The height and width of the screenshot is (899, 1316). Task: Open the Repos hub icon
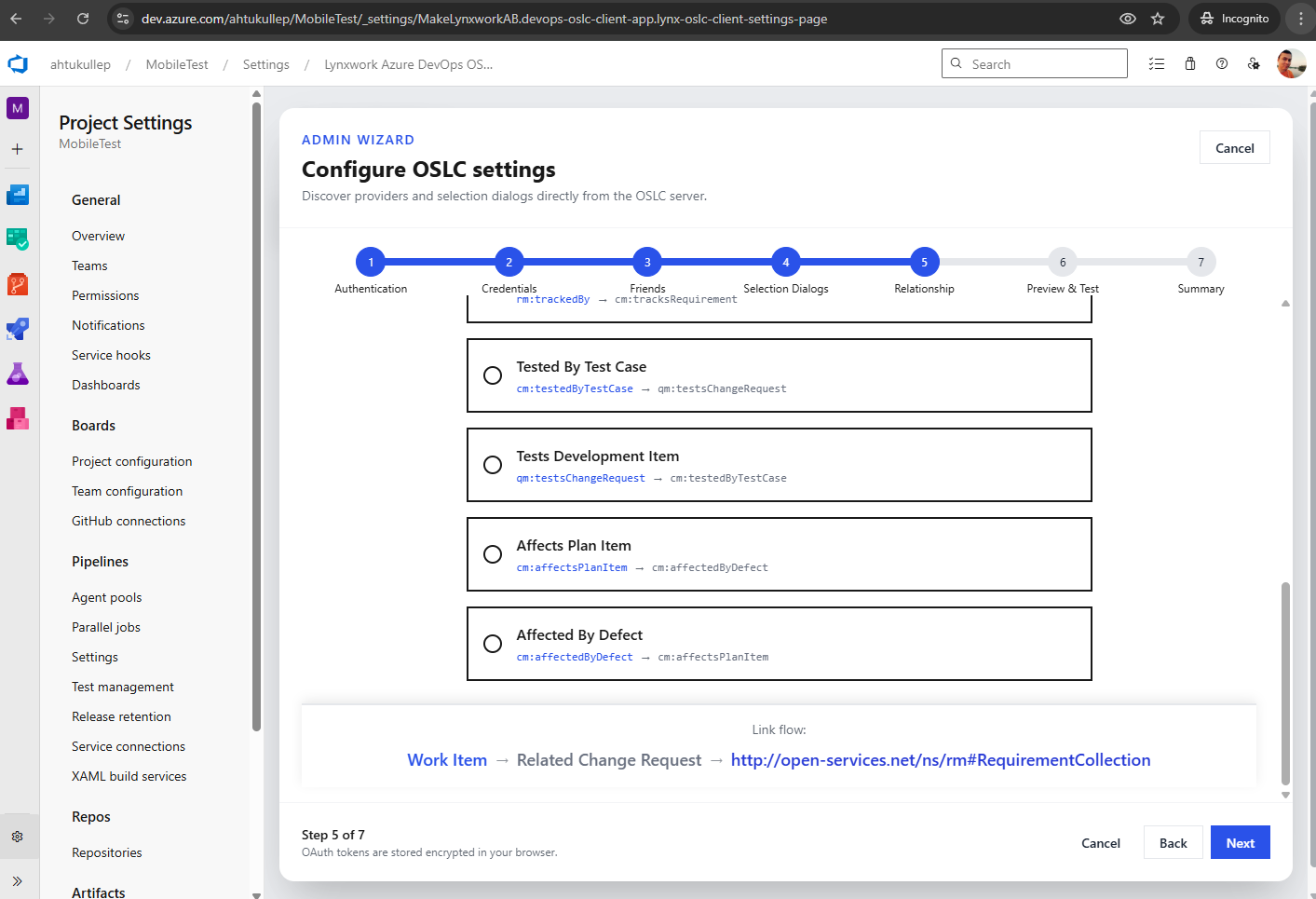tap(18, 284)
